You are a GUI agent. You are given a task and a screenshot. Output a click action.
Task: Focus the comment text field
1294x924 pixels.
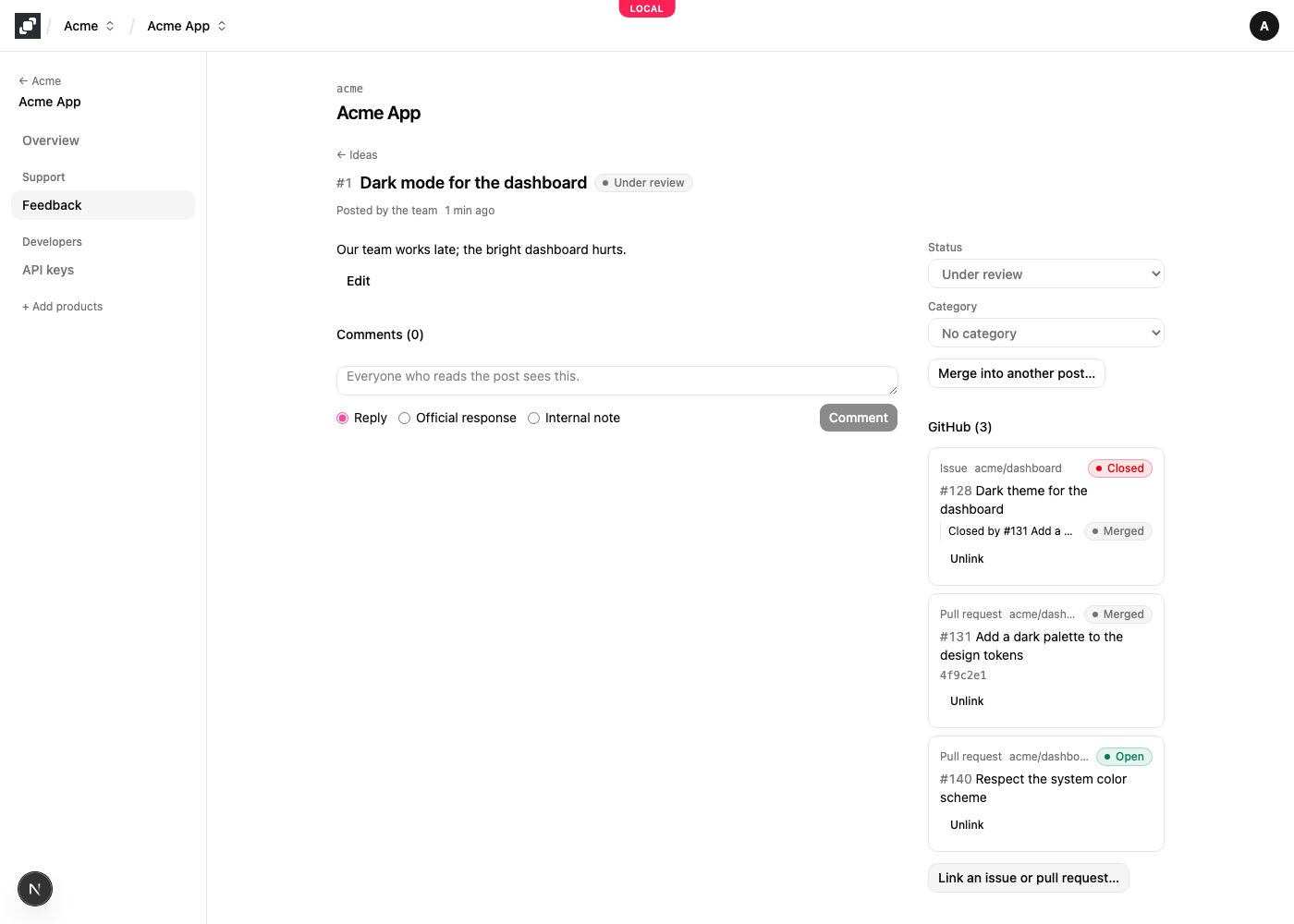pos(617,381)
